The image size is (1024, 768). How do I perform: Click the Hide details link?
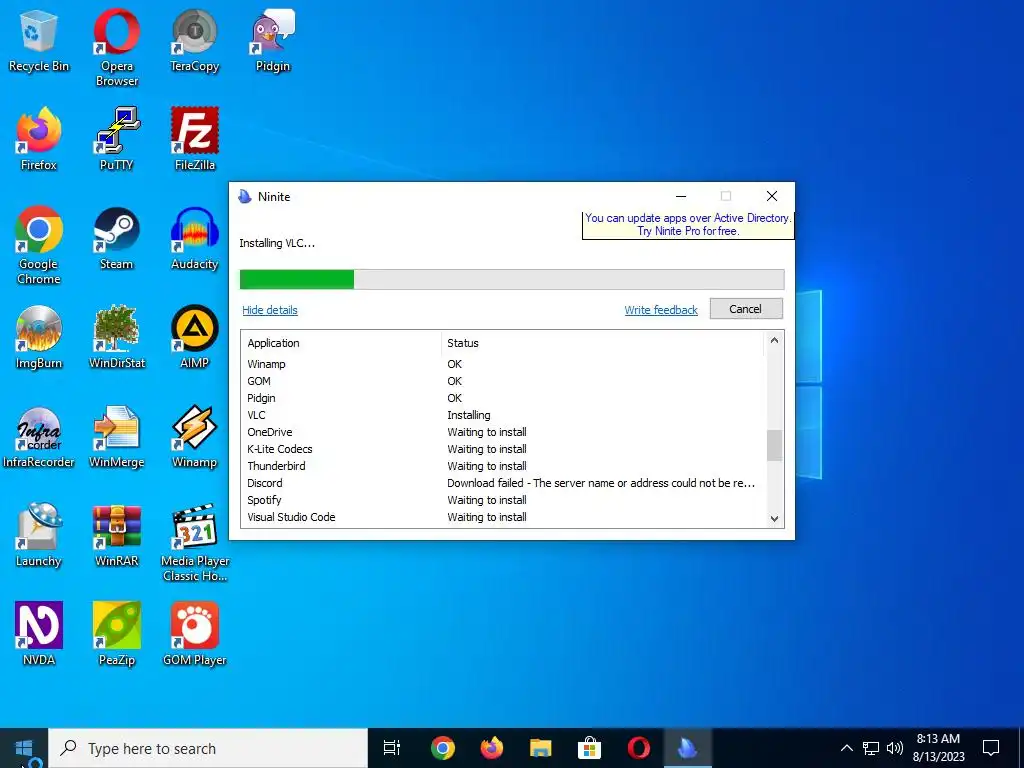coord(270,310)
